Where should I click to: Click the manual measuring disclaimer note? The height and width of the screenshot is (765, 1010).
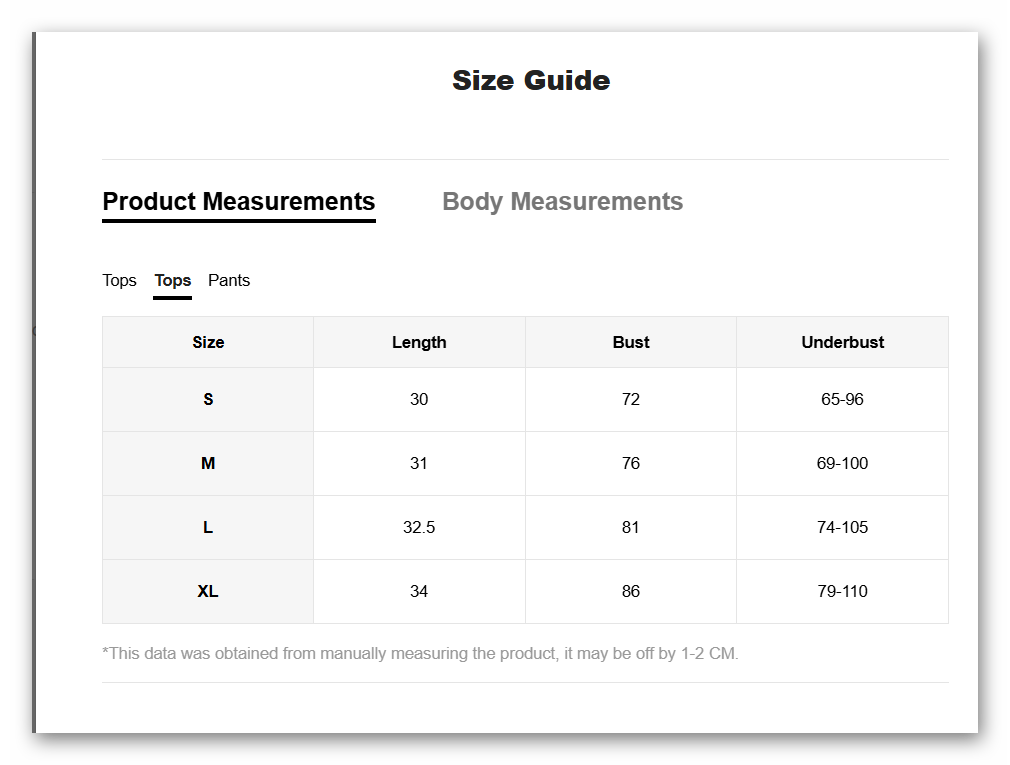coord(420,654)
